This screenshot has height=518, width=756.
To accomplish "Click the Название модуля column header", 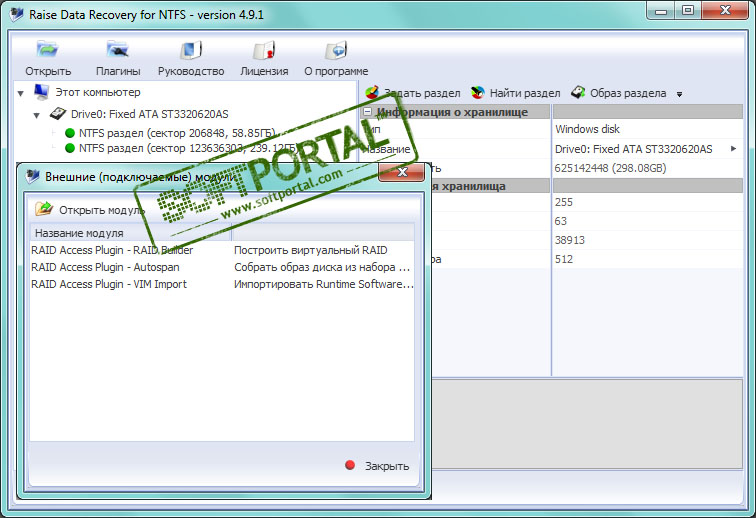I will point(131,233).
